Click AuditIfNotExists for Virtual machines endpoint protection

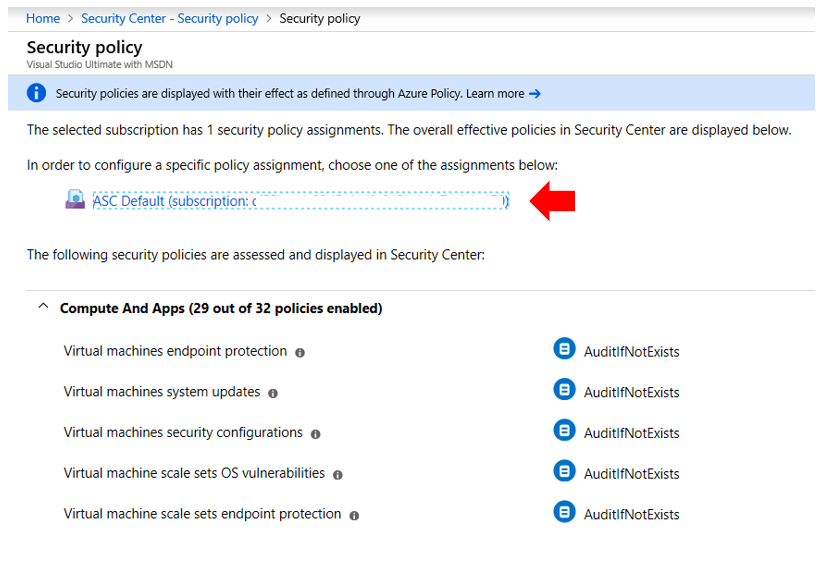(631, 352)
